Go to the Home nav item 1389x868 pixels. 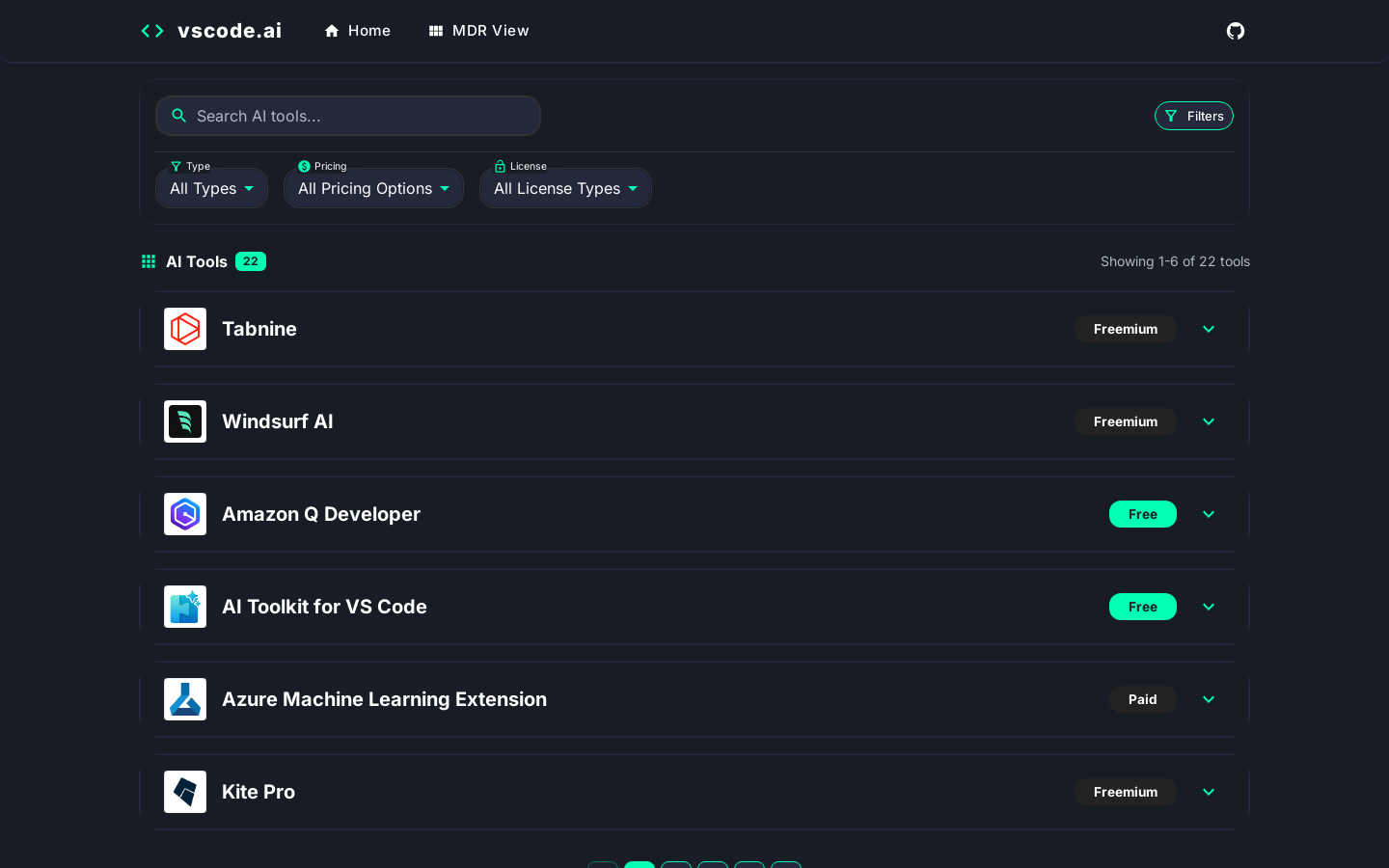(357, 31)
